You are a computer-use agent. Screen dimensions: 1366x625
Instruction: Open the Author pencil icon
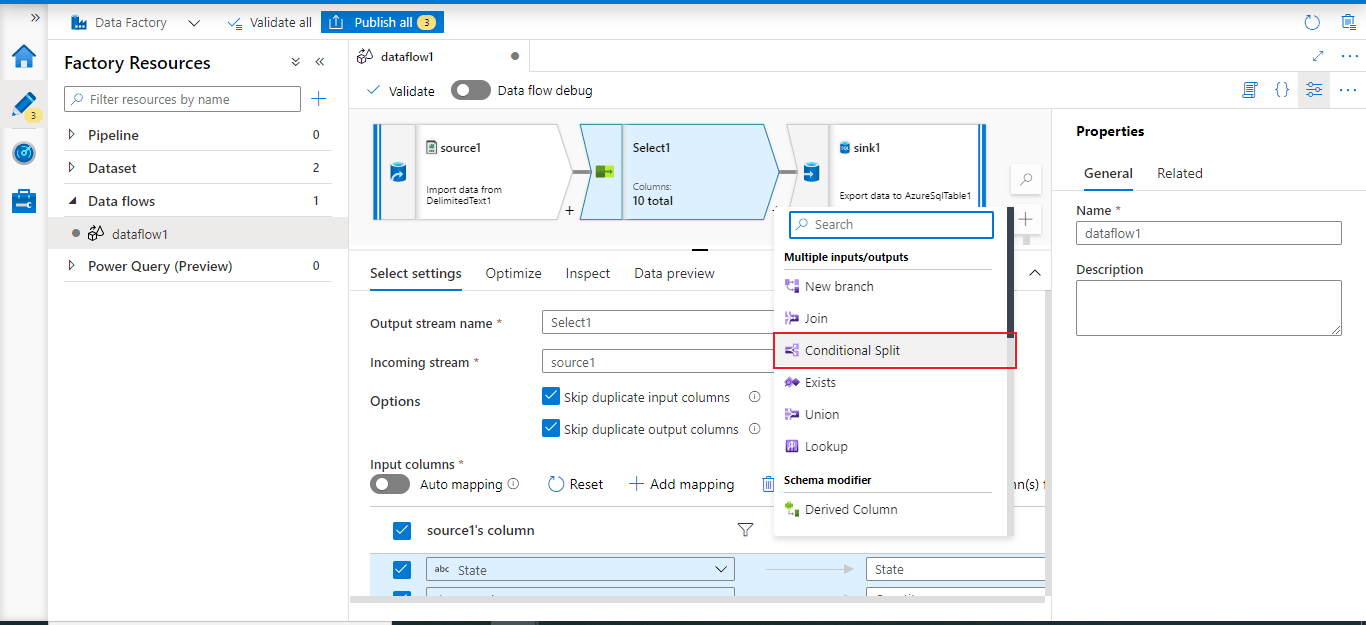24,105
